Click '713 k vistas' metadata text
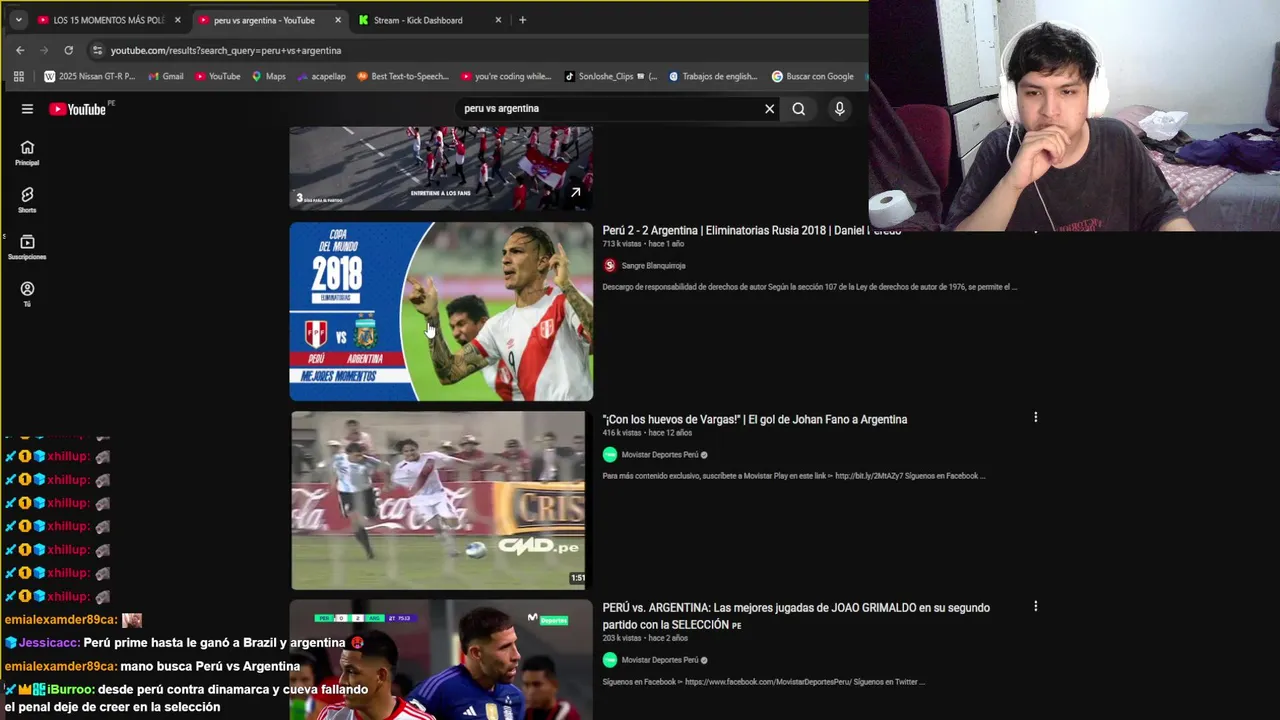Viewport: 1280px width, 720px height. coord(622,244)
